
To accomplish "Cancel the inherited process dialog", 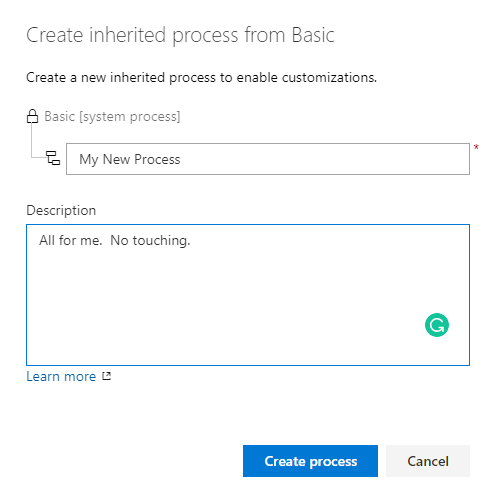I will point(428,461).
